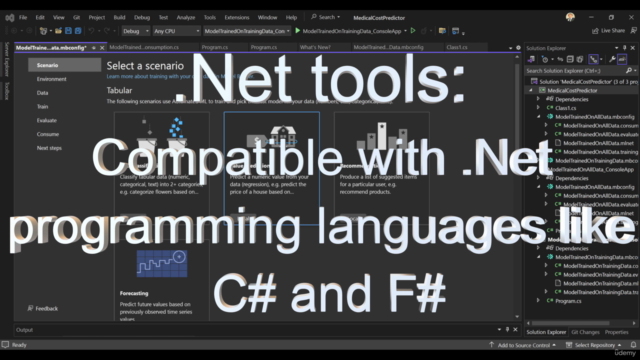Screen dimensions: 640x360
Task: Open the Any CPU platform dropdown
Action: (x=177, y=31)
